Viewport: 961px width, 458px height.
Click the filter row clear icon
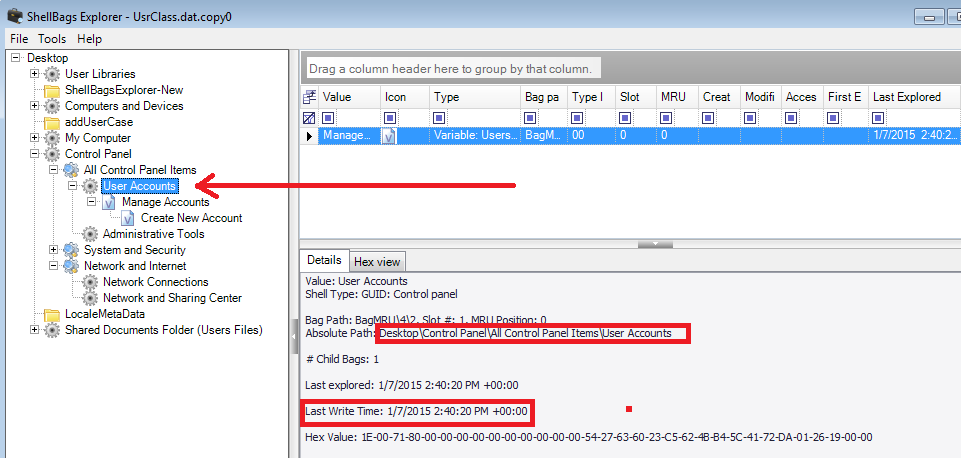pyautogui.click(x=310, y=117)
